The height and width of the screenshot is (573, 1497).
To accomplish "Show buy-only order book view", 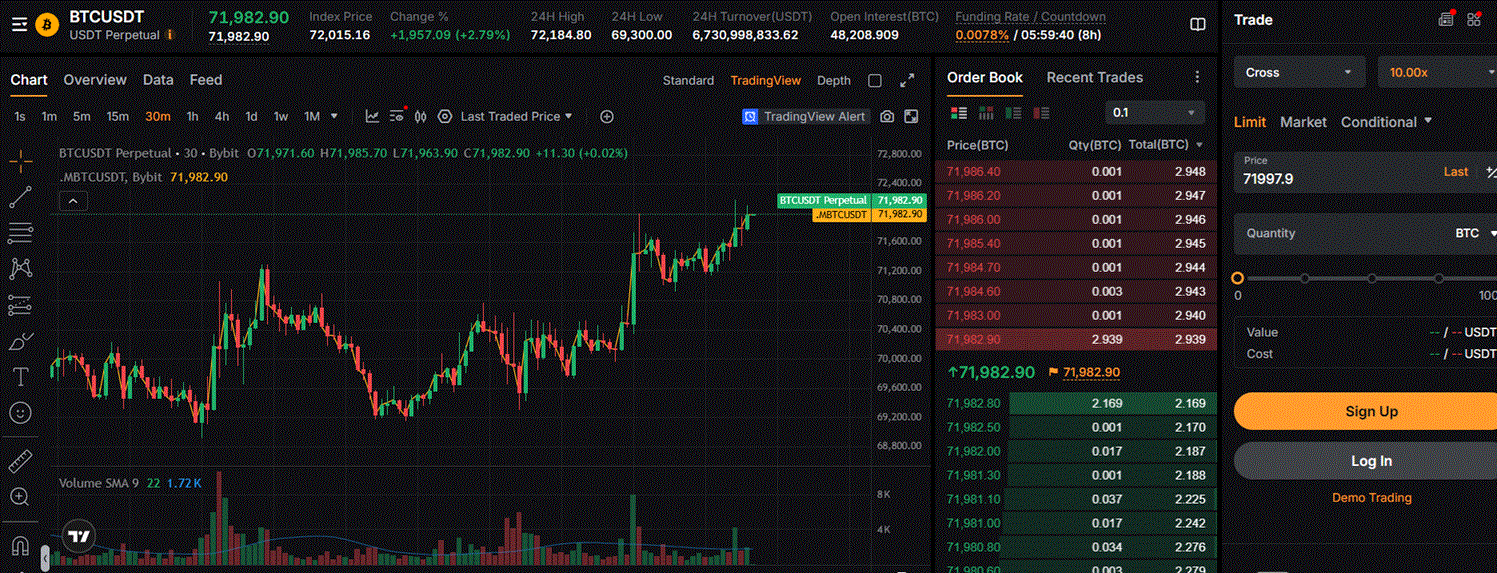I will pyautogui.click(x=1014, y=113).
